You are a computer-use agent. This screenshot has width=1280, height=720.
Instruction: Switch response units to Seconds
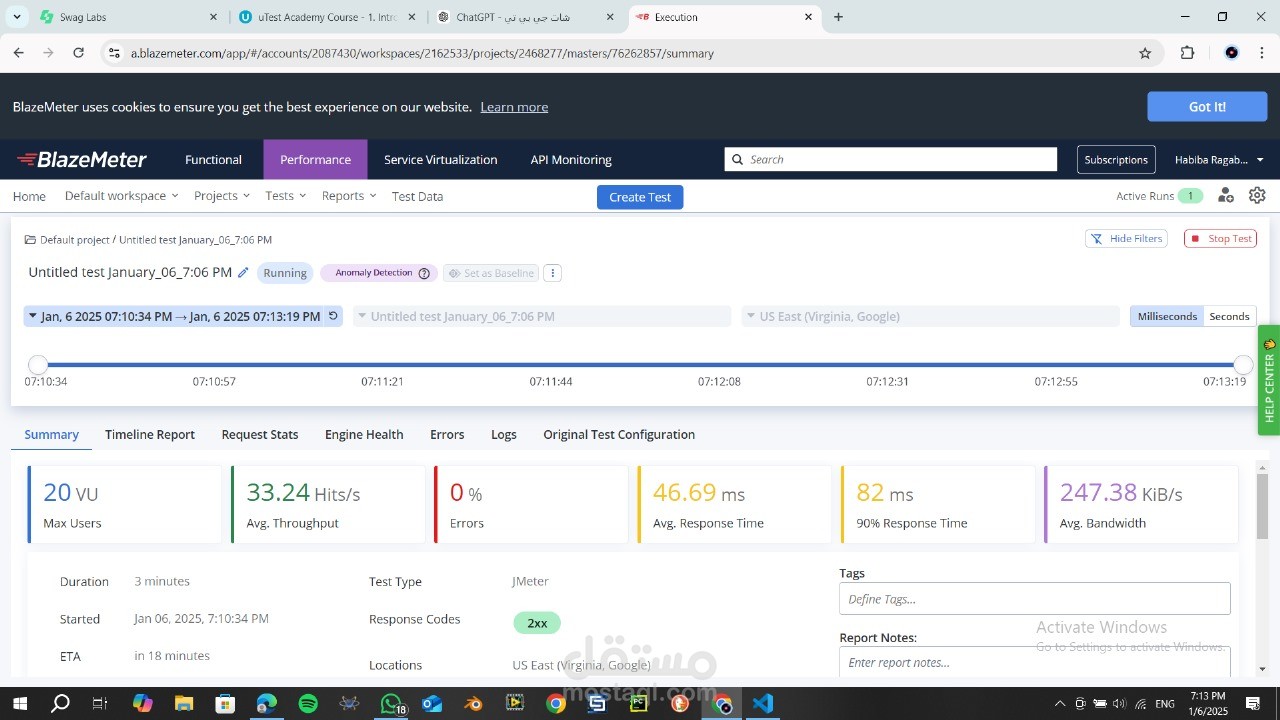1229,316
